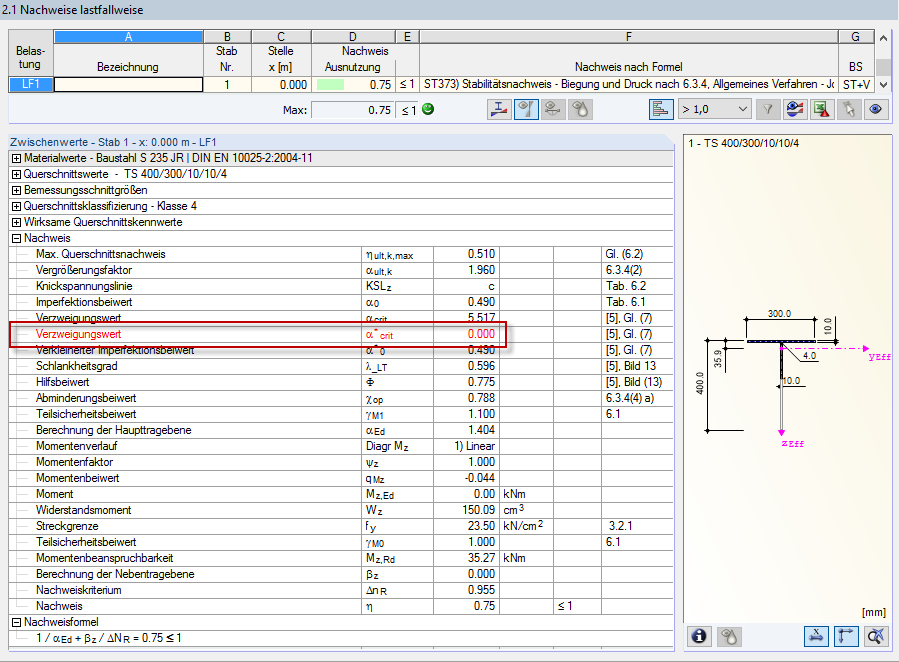This screenshot has height=662, width=899.
Task: Expand Querschnittswerte TS 400/300 node
Action: [x=17, y=174]
